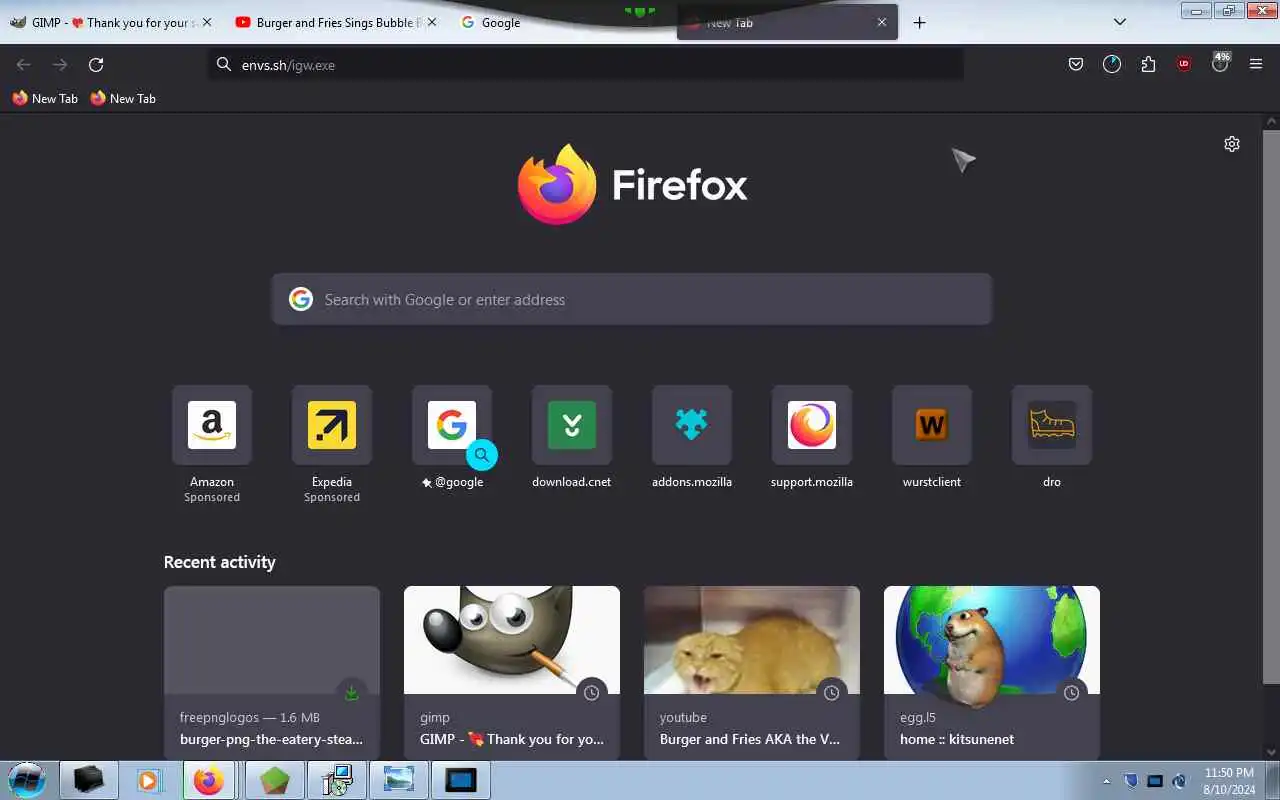Click the Search with Google box
The height and width of the screenshot is (800, 1280).
click(x=632, y=299)
